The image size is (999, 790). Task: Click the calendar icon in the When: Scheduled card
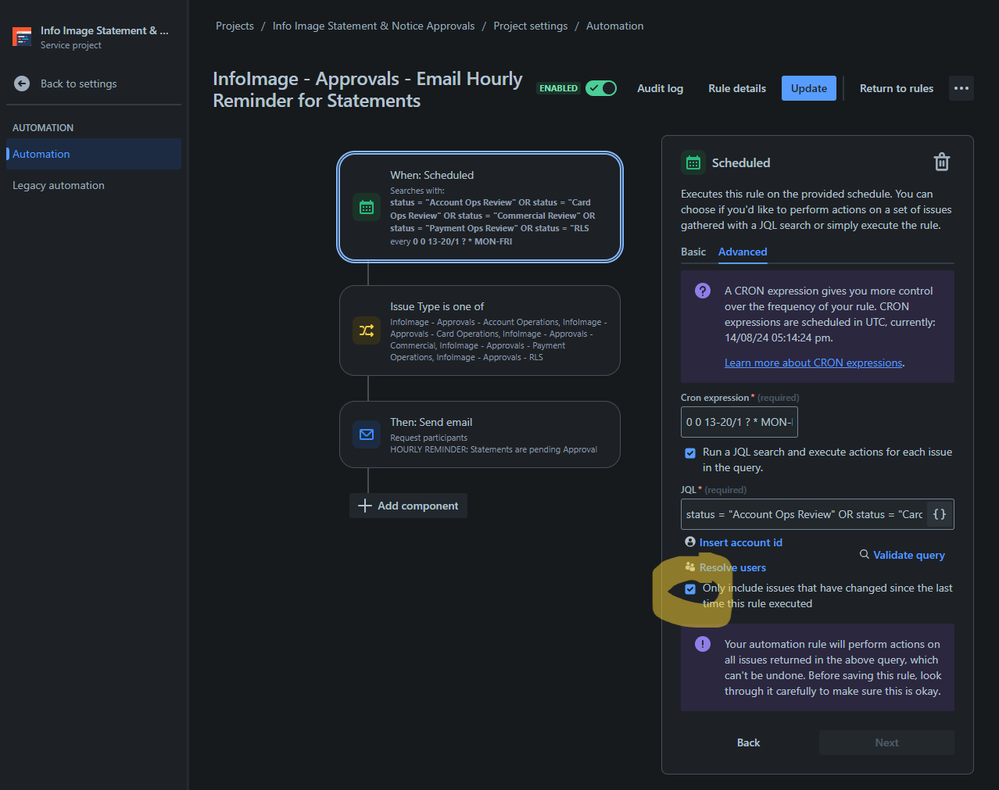click(x=366, y=207)
